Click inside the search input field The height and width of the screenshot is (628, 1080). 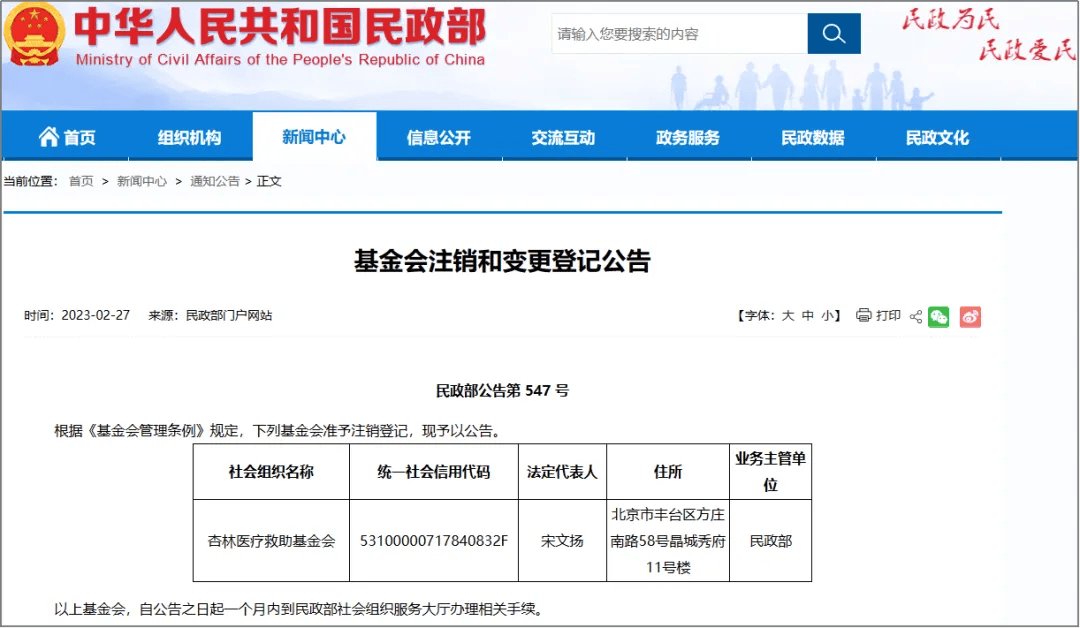coord(670,33)
